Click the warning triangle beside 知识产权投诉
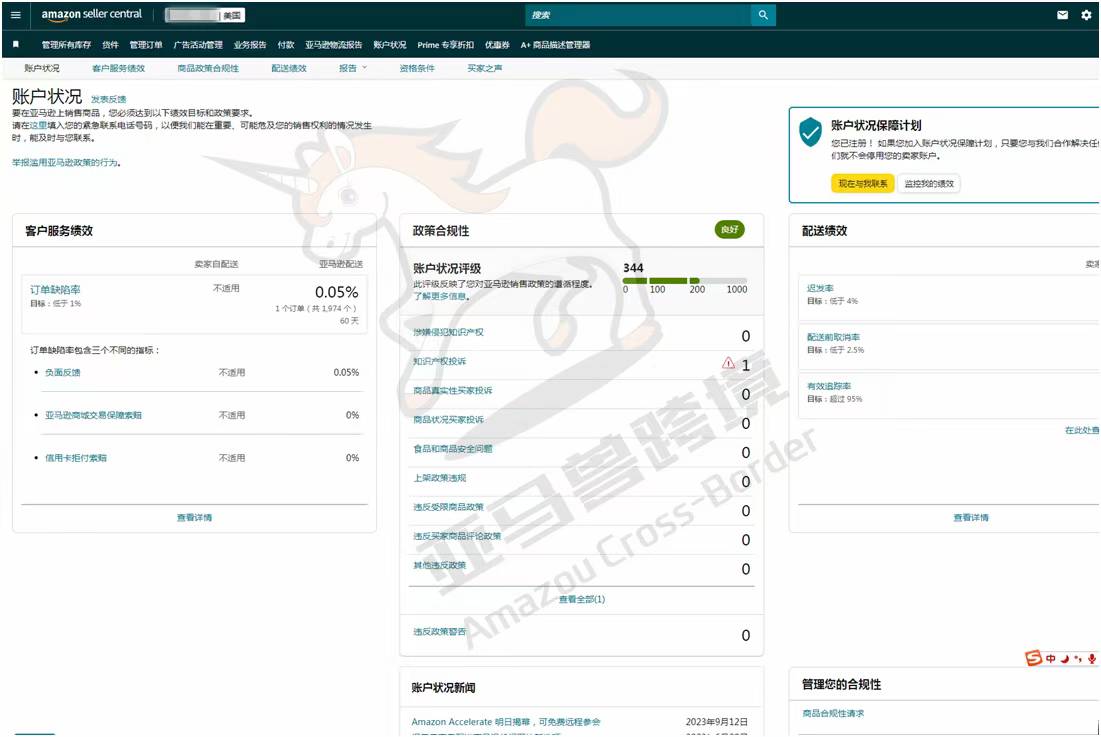Screen dimensions: 1101x737 tap(728, 363)
